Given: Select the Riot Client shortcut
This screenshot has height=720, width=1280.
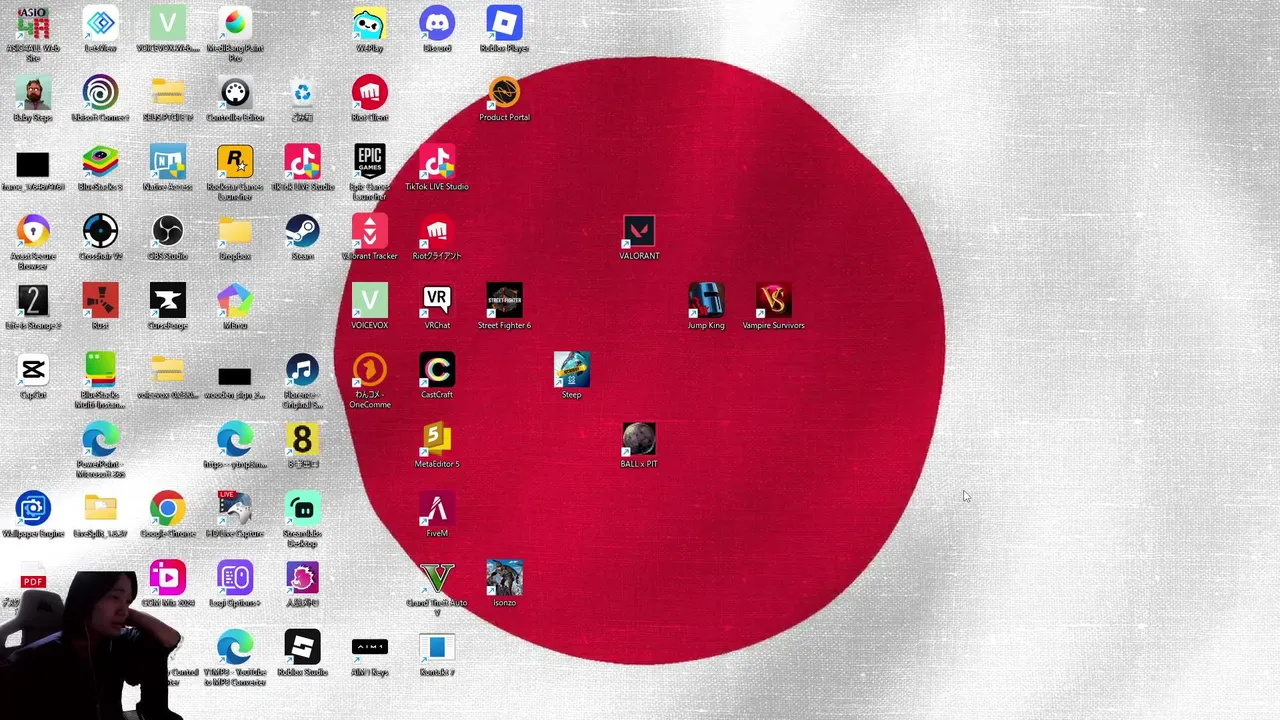Looking at the screenshot, I should 369,93.
